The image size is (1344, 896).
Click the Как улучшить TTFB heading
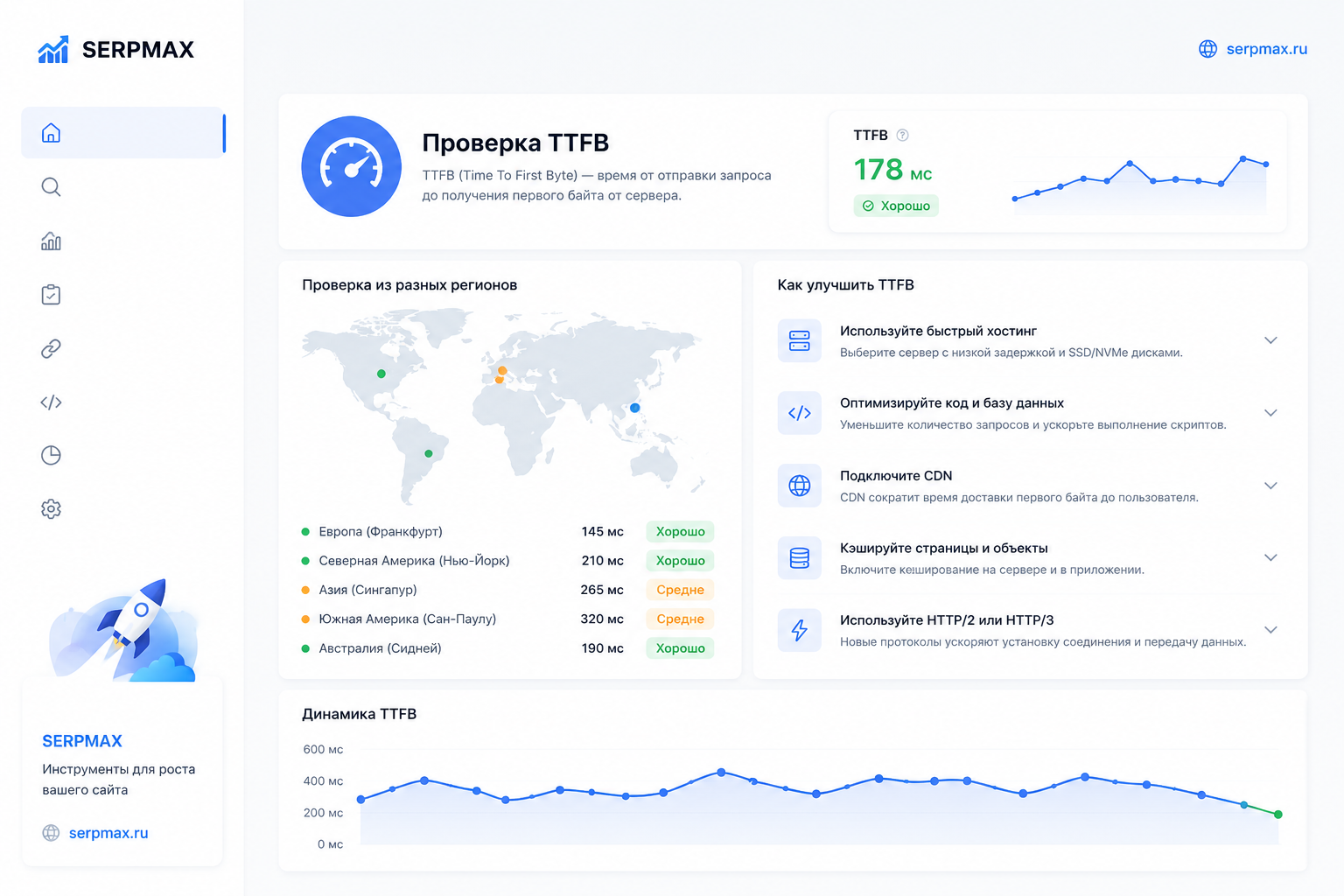point(846,285)
